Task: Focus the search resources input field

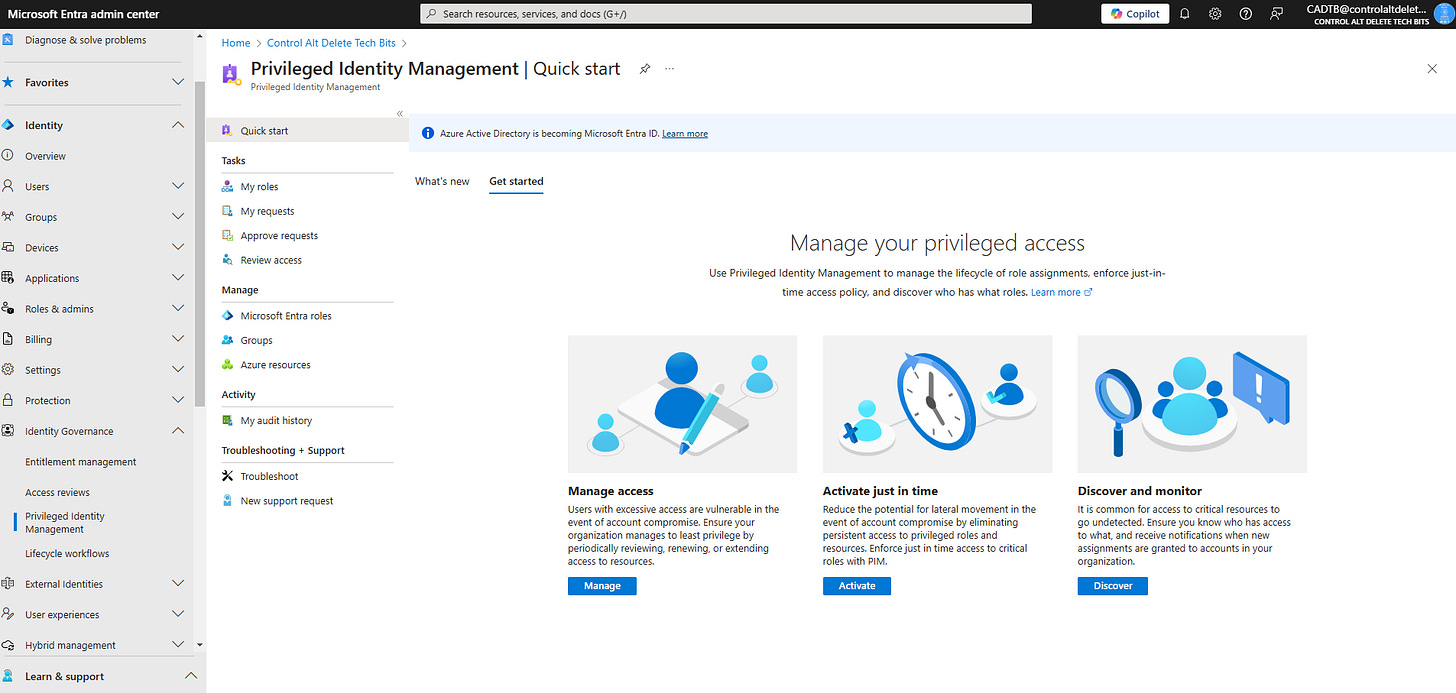Action: pos(726,14)
